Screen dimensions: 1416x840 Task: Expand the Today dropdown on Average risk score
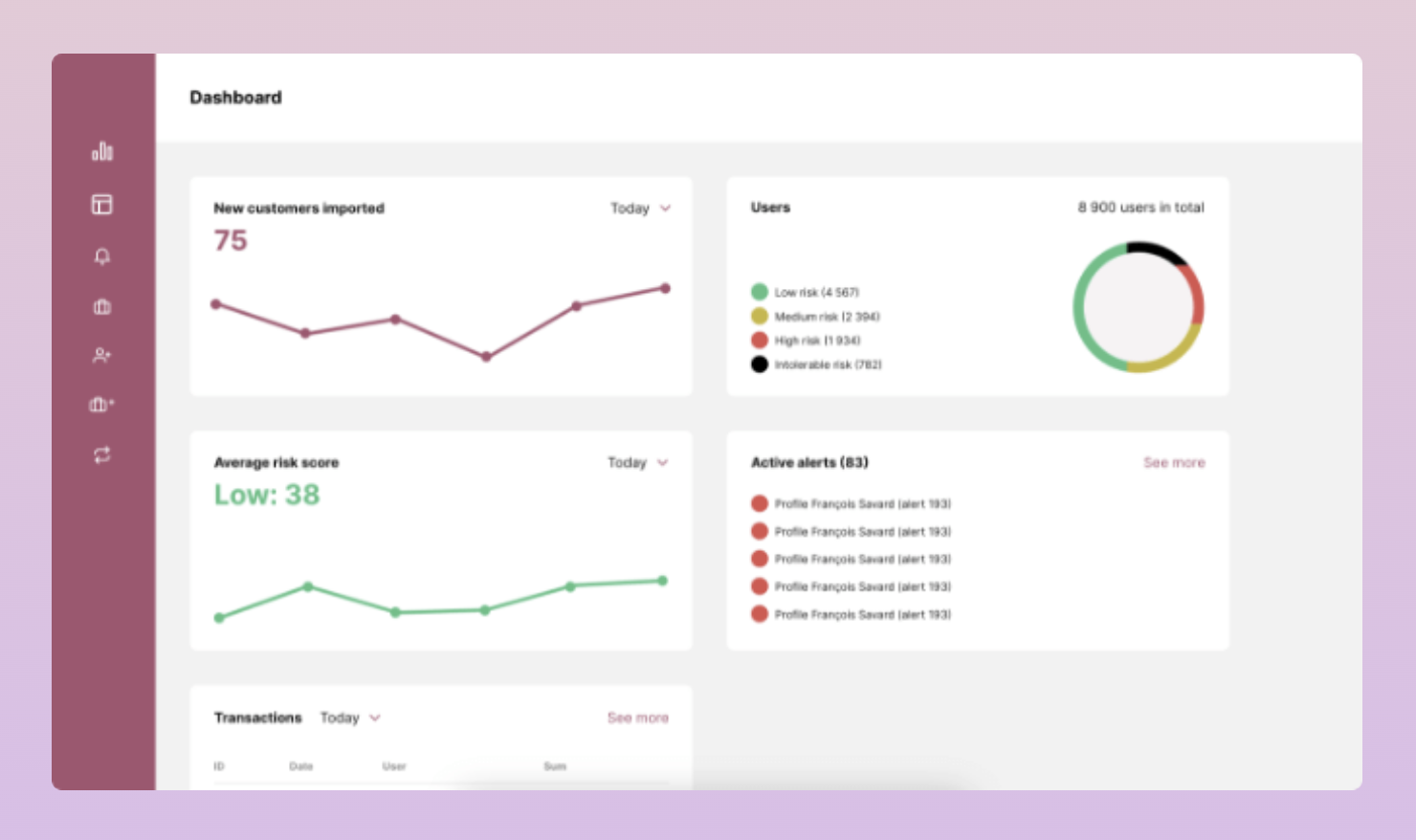[637, 462]
